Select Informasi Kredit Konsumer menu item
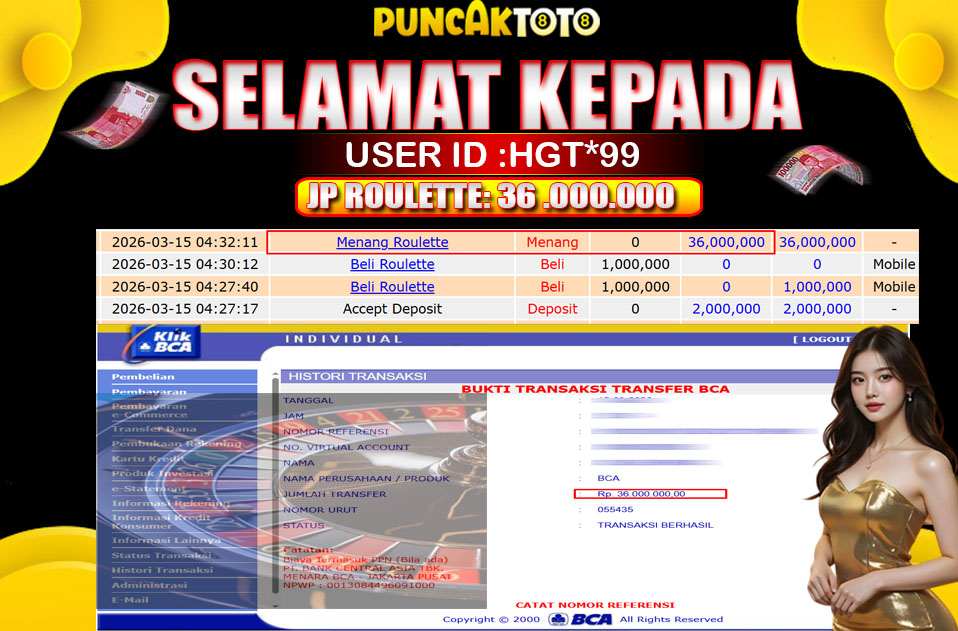The height and width of the screenshot is (631, 958). (161, 521)
